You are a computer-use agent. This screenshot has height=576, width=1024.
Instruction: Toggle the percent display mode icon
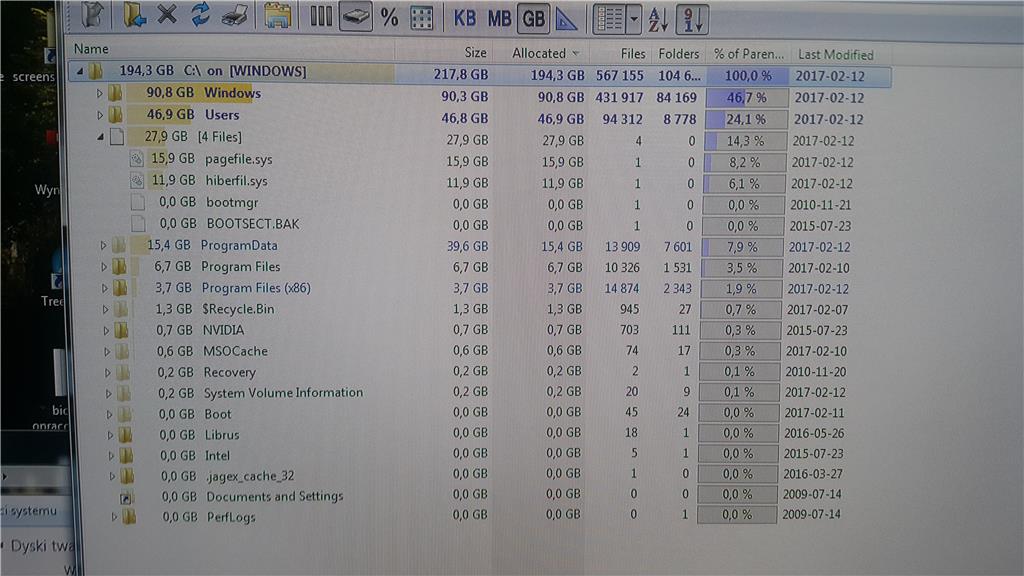389,18
